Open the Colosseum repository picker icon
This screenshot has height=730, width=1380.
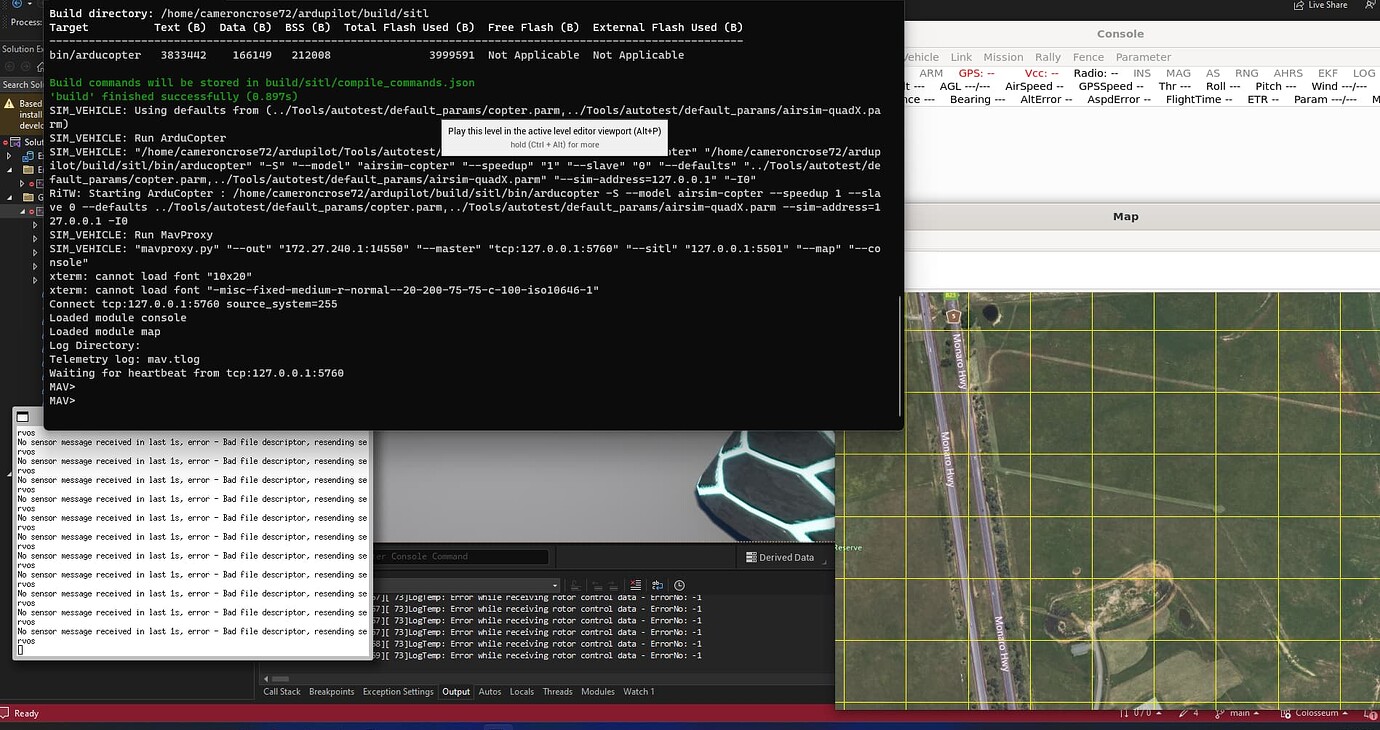click(x=1285, y=713)
